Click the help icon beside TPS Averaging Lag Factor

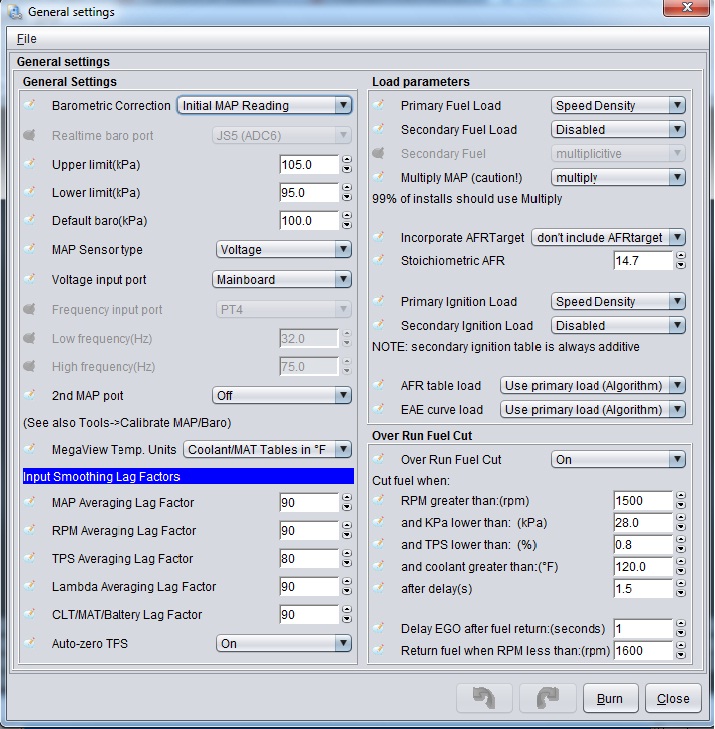click(x=30, y=558)
